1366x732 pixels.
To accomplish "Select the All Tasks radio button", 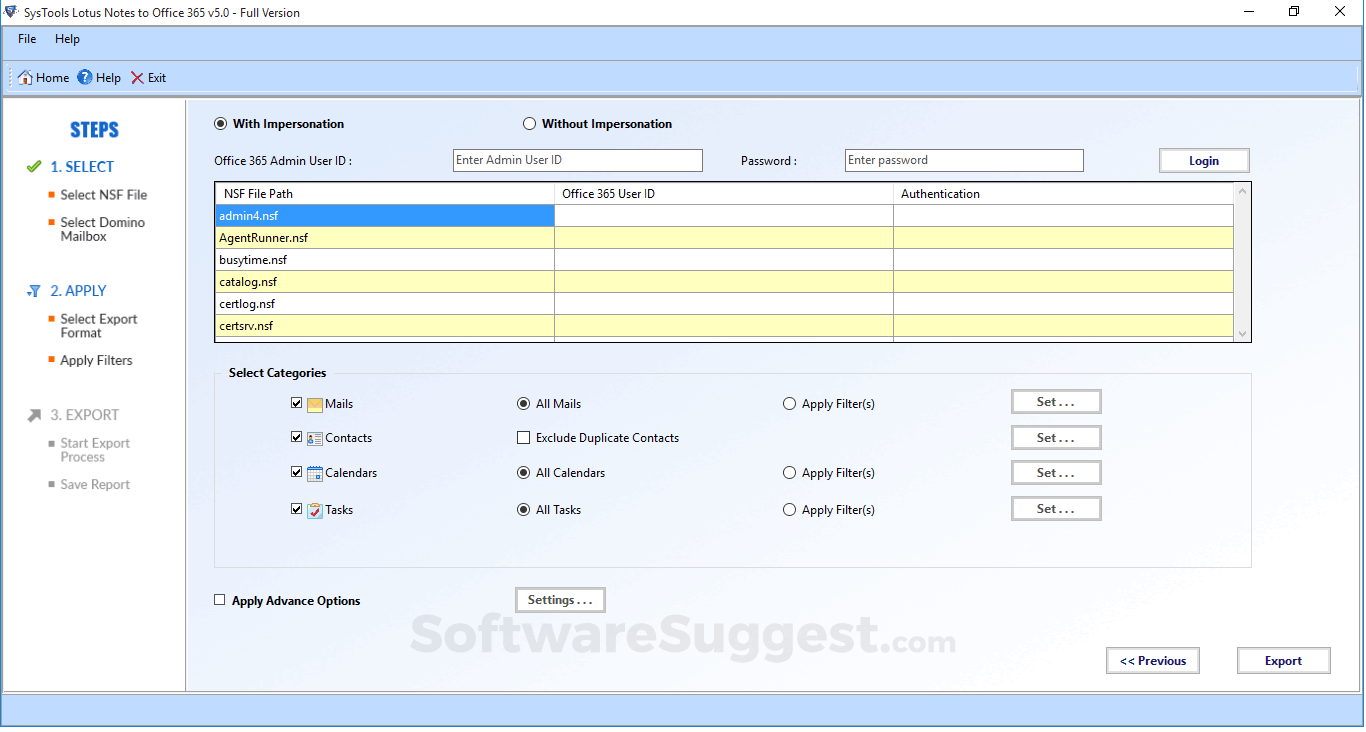I will click(523, 510).
